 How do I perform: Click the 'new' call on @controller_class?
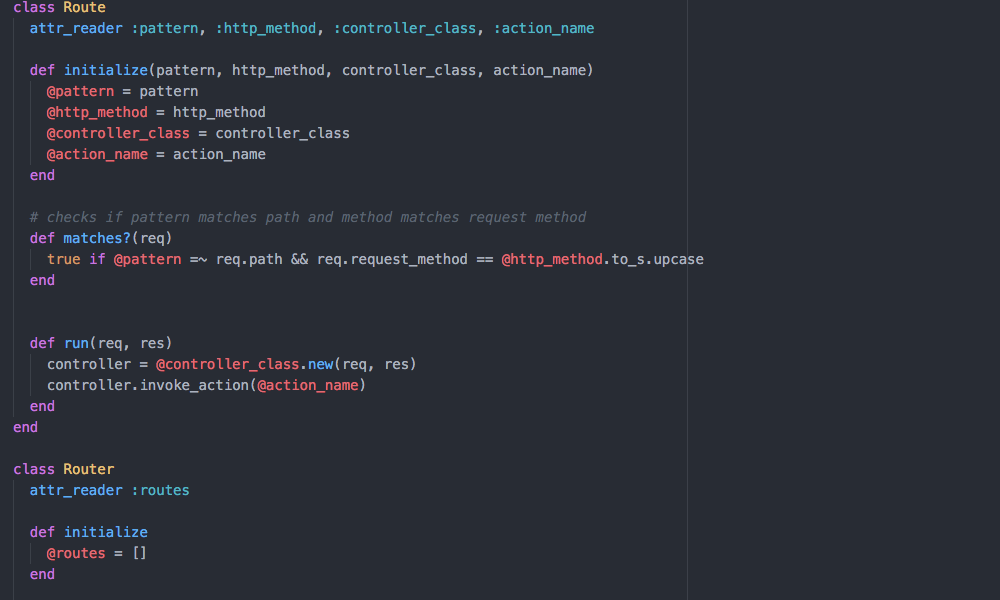point(320,364)
